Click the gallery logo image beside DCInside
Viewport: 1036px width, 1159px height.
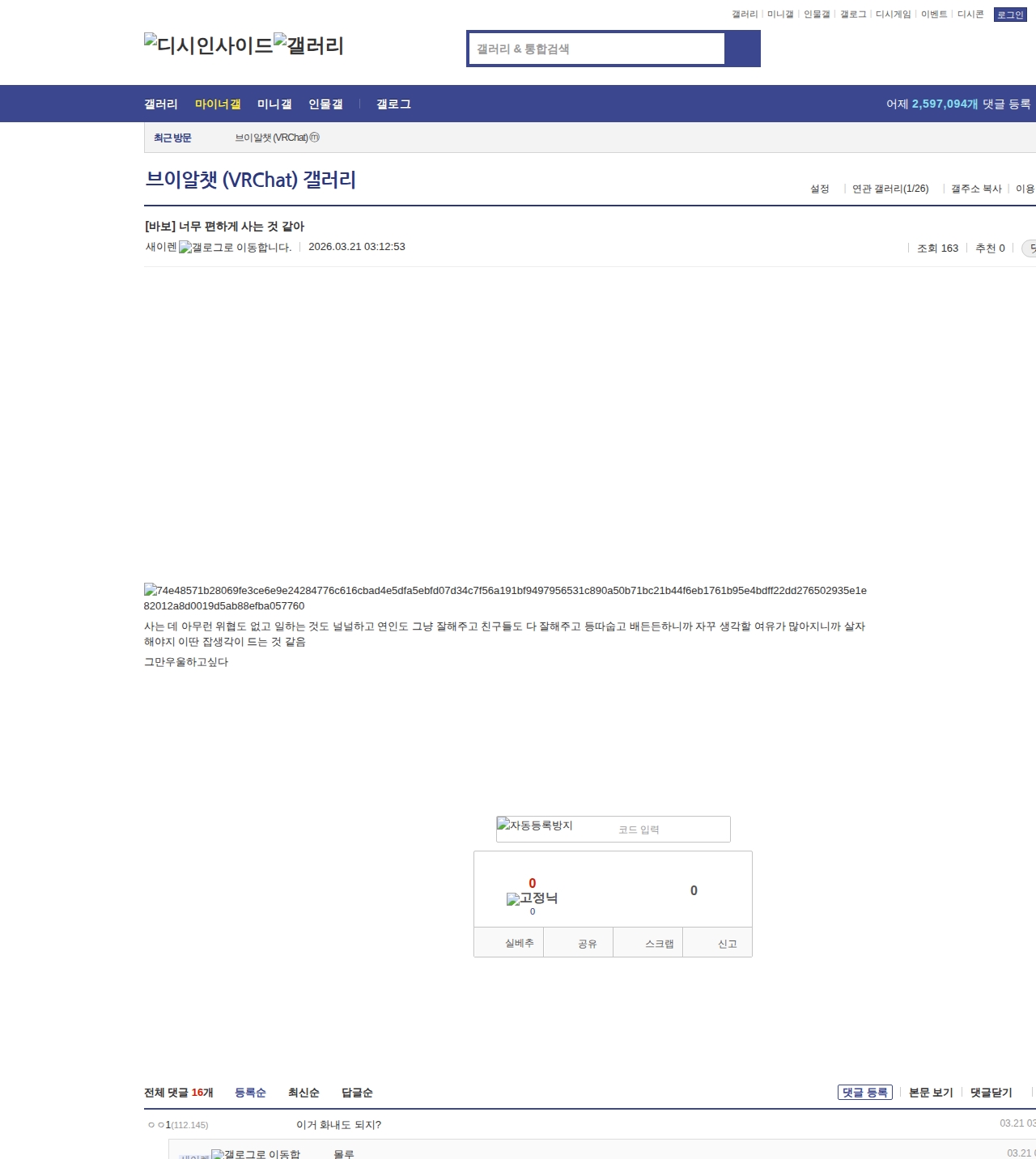pyautogui.click(x=309, y=45)
